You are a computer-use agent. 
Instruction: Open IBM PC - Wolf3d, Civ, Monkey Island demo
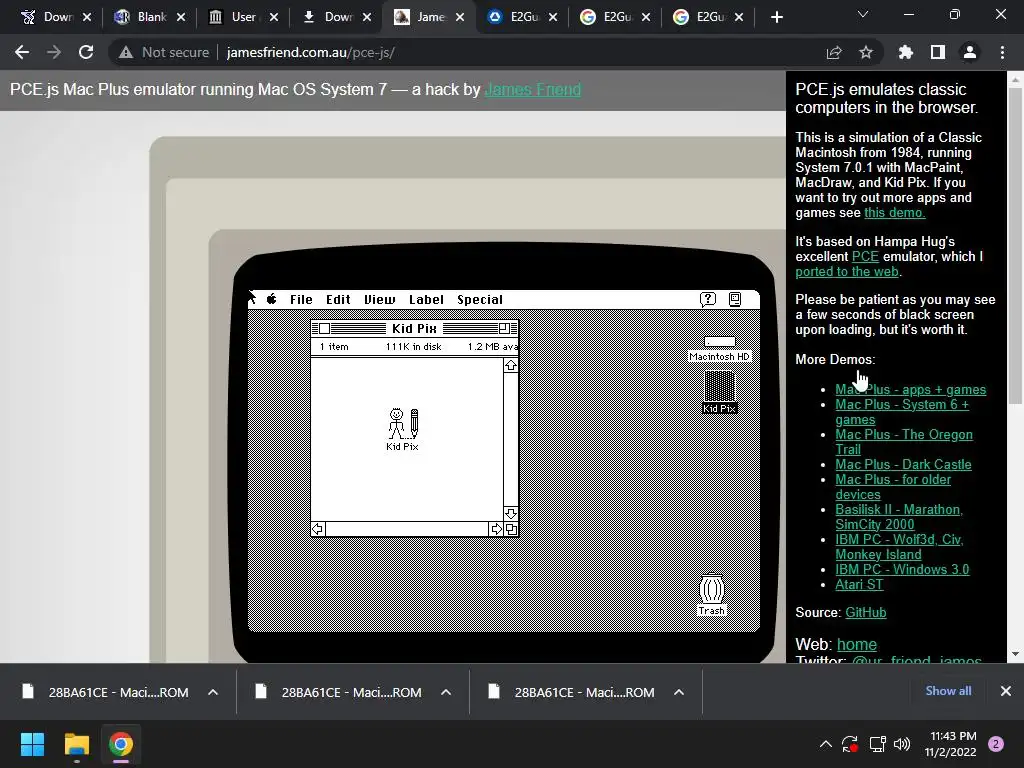[899, 547]
